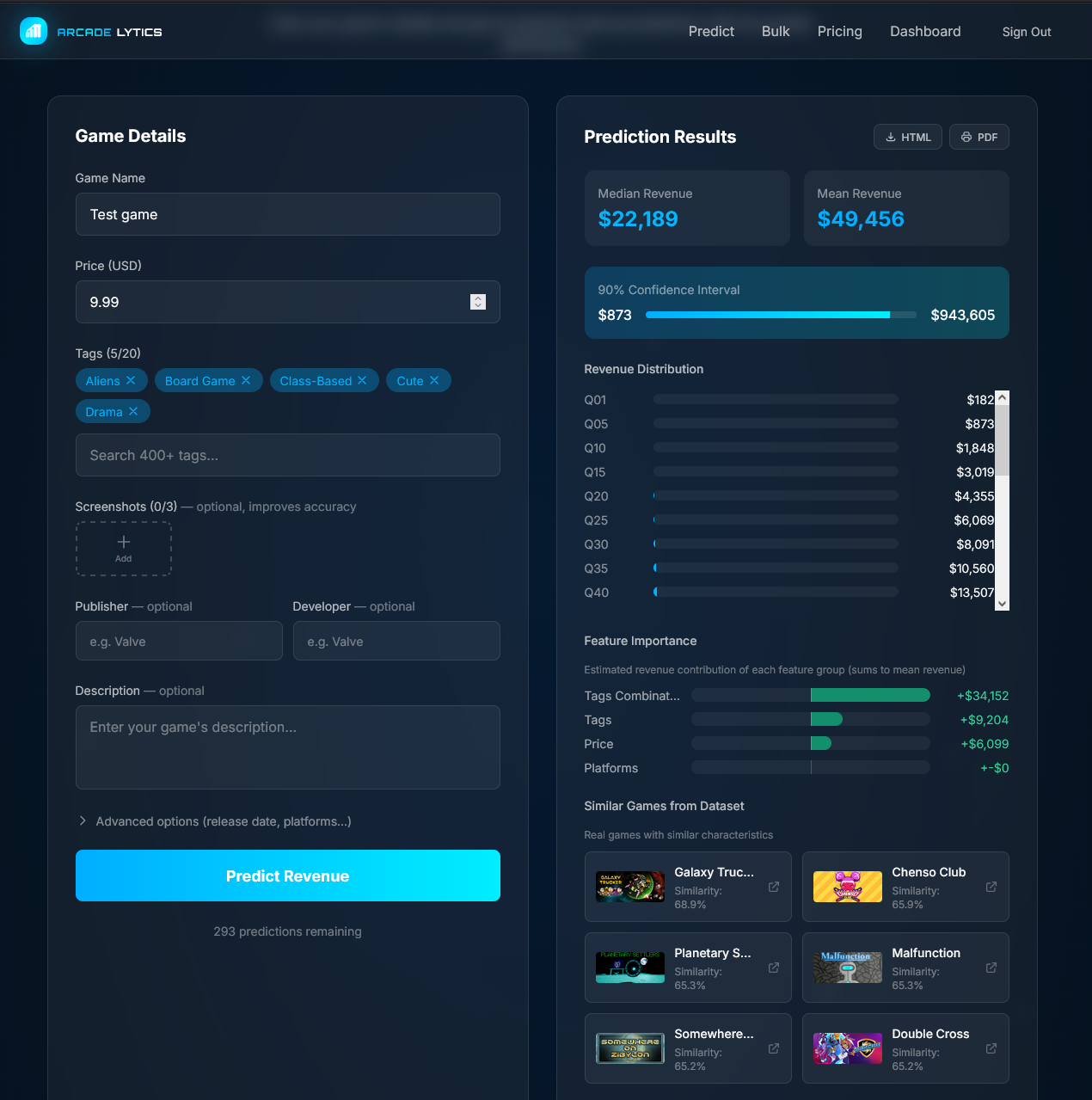Click the Tags Combinat... importance bar
Screen dimensions: 1092x1100
tap(811, 695)
